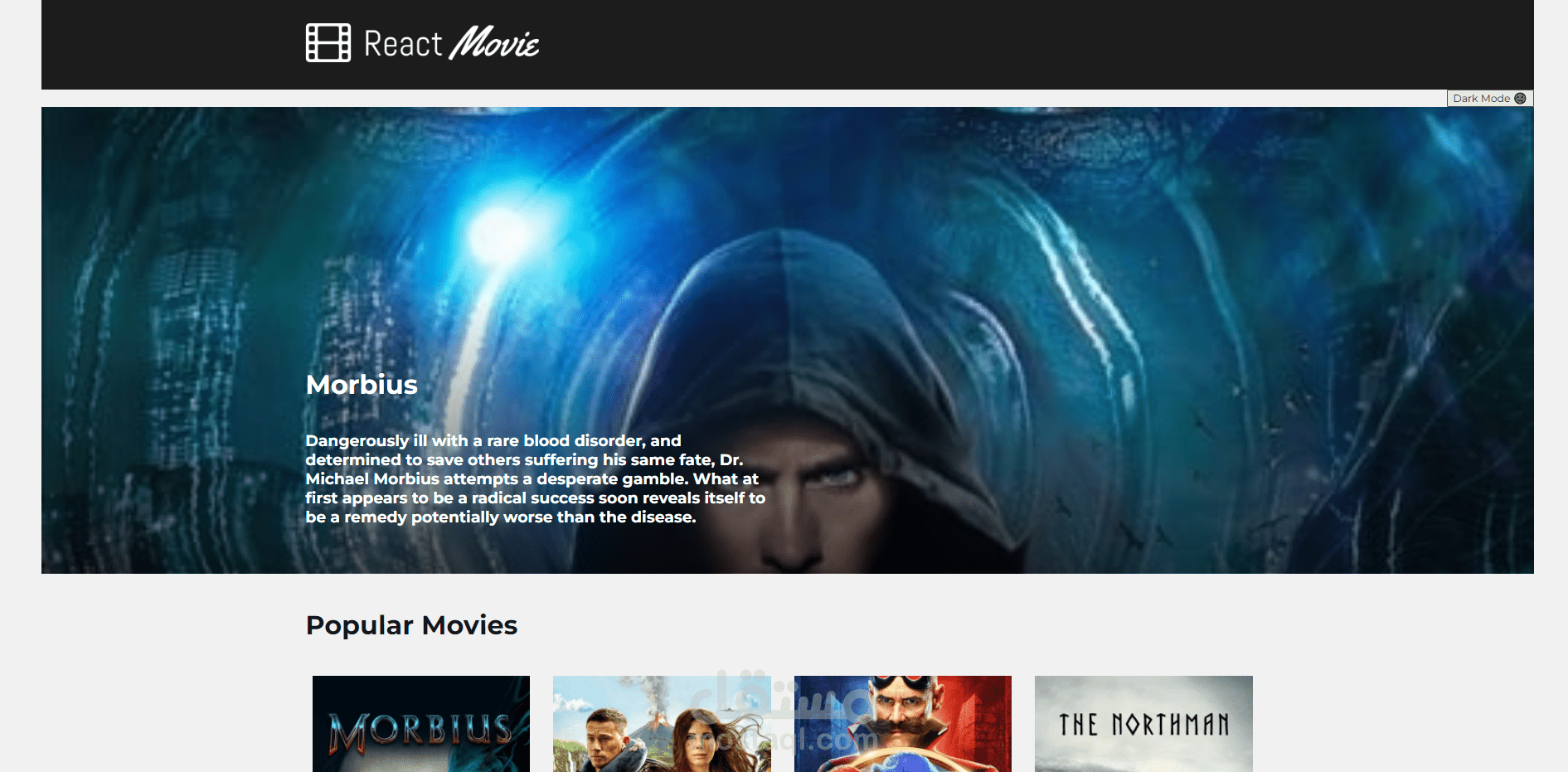The width and height of the screenshot is (1568, 772).
Task: Open the Morbius movie poster thumbnail
Action: [421, 724]
